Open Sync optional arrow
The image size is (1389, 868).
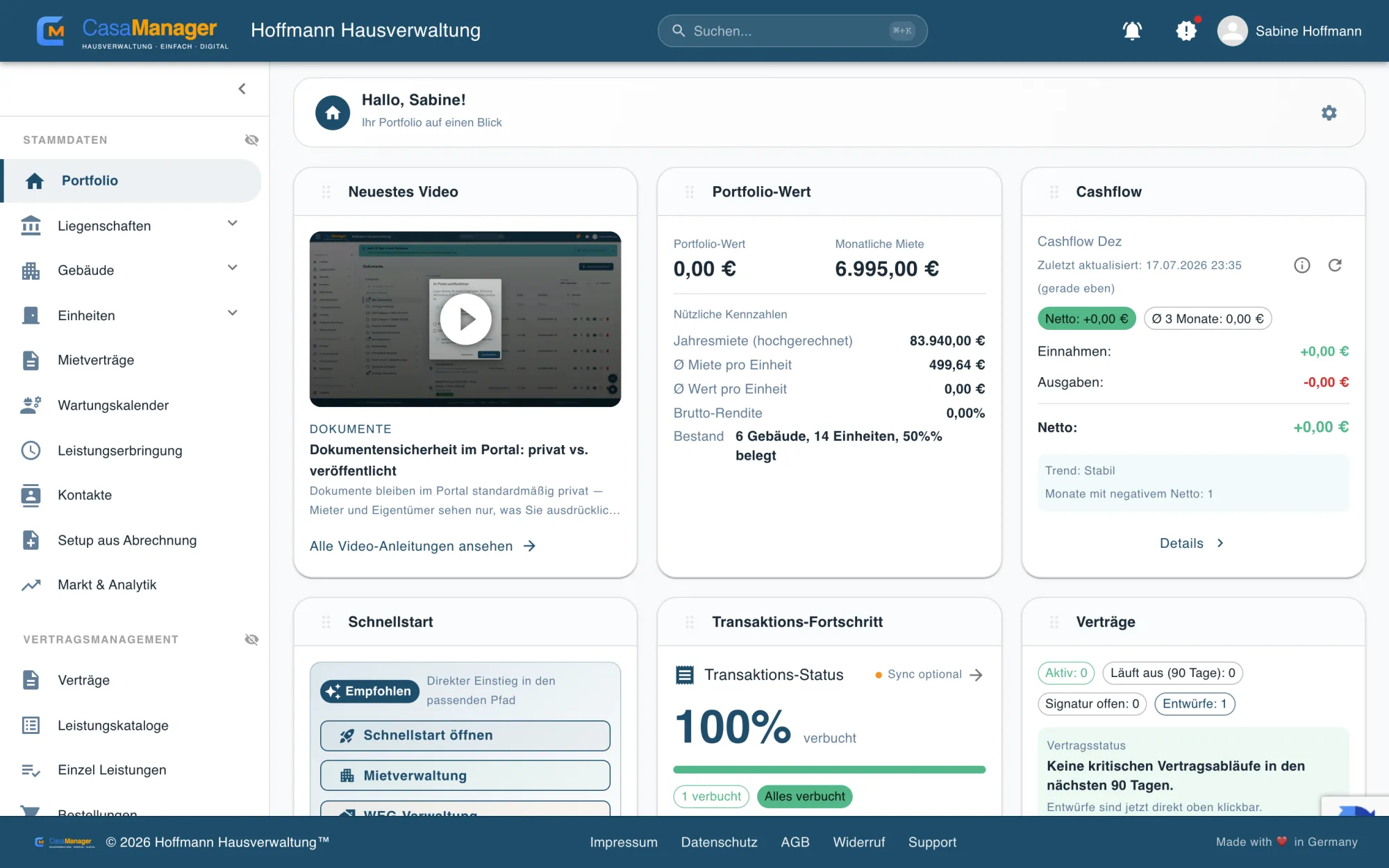[976, 675]
